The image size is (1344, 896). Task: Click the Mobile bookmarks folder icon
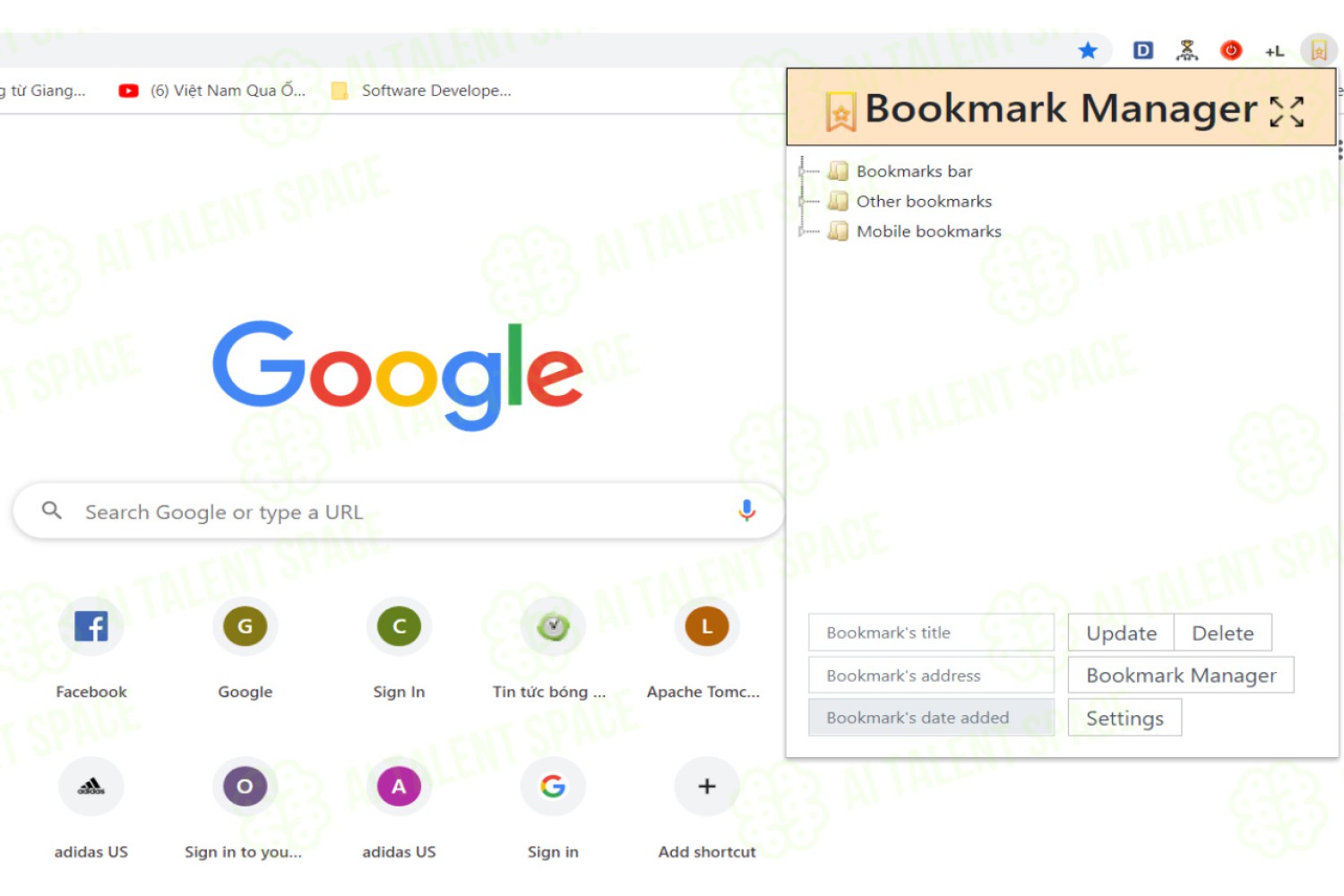(x=838, y=231)
